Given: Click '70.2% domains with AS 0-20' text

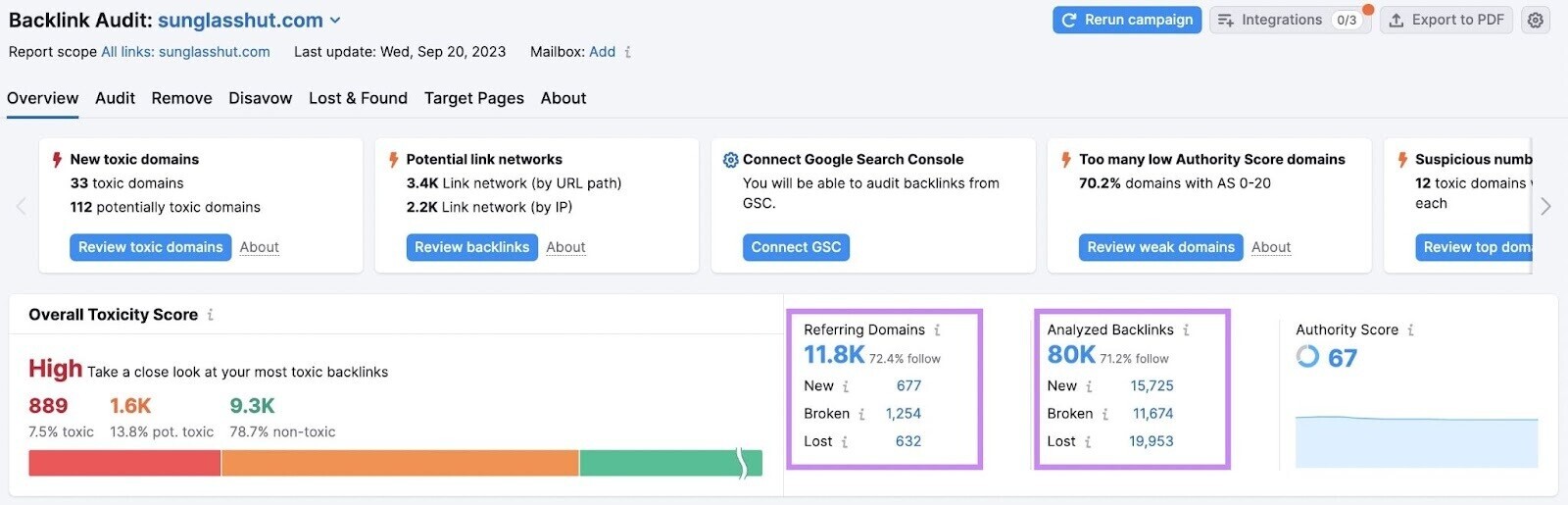Looking at the screenshot, I should 1174,183.
